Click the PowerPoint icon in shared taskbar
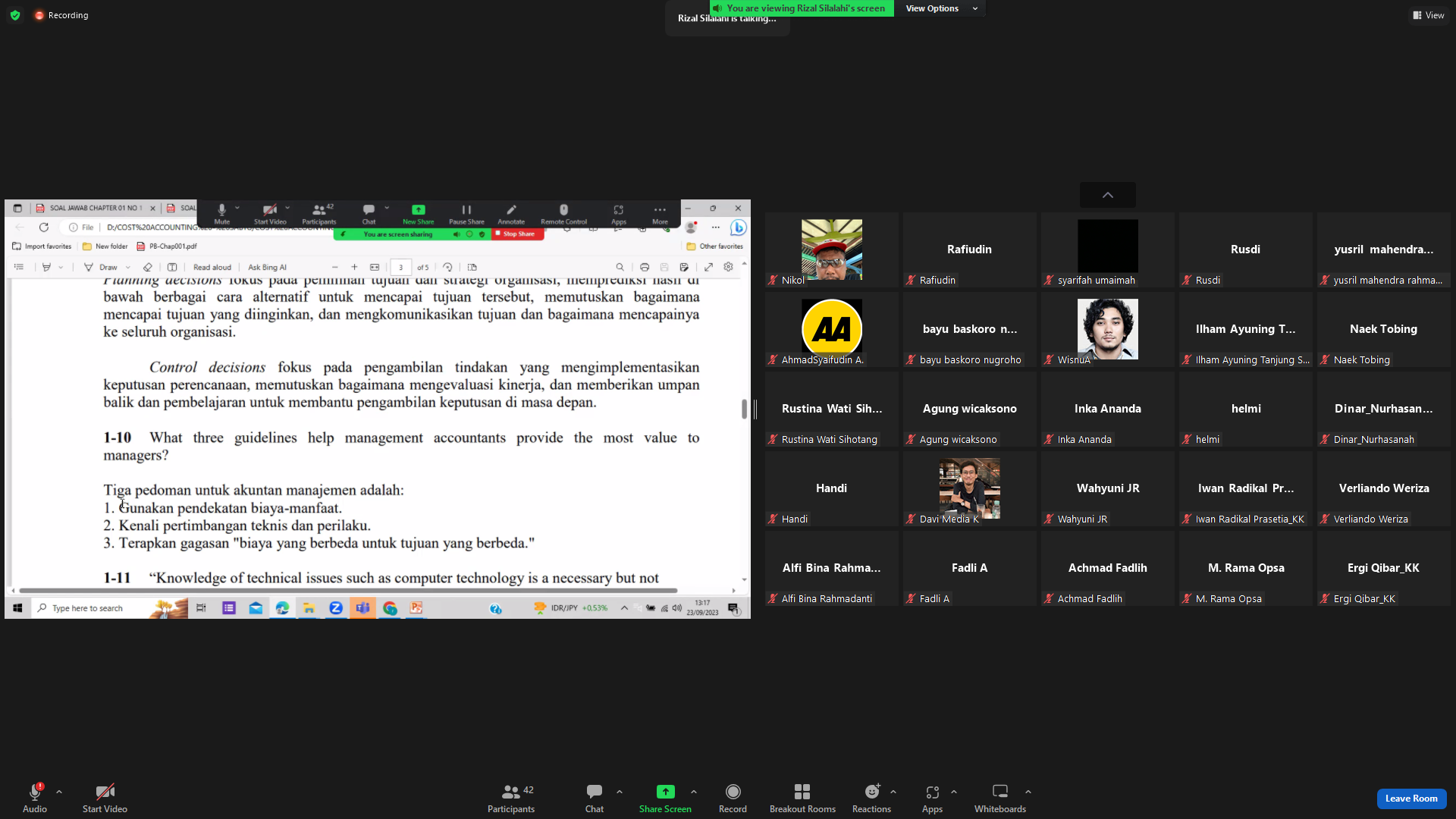 coord(416,608)
